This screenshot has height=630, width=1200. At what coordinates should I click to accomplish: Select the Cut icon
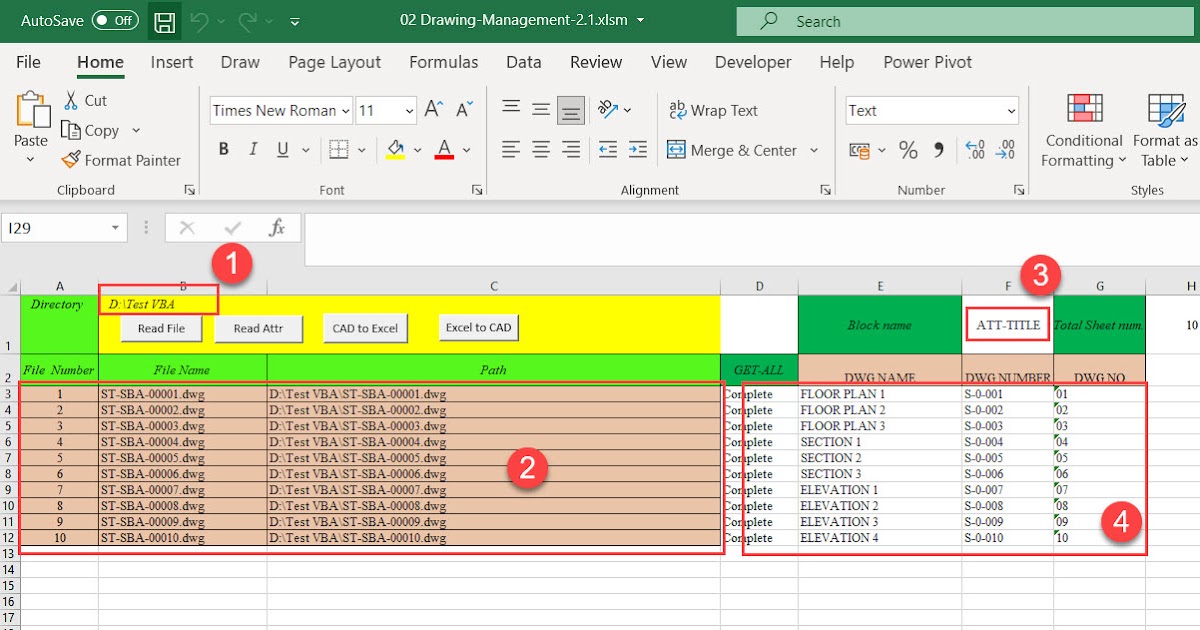pos(85,100)
